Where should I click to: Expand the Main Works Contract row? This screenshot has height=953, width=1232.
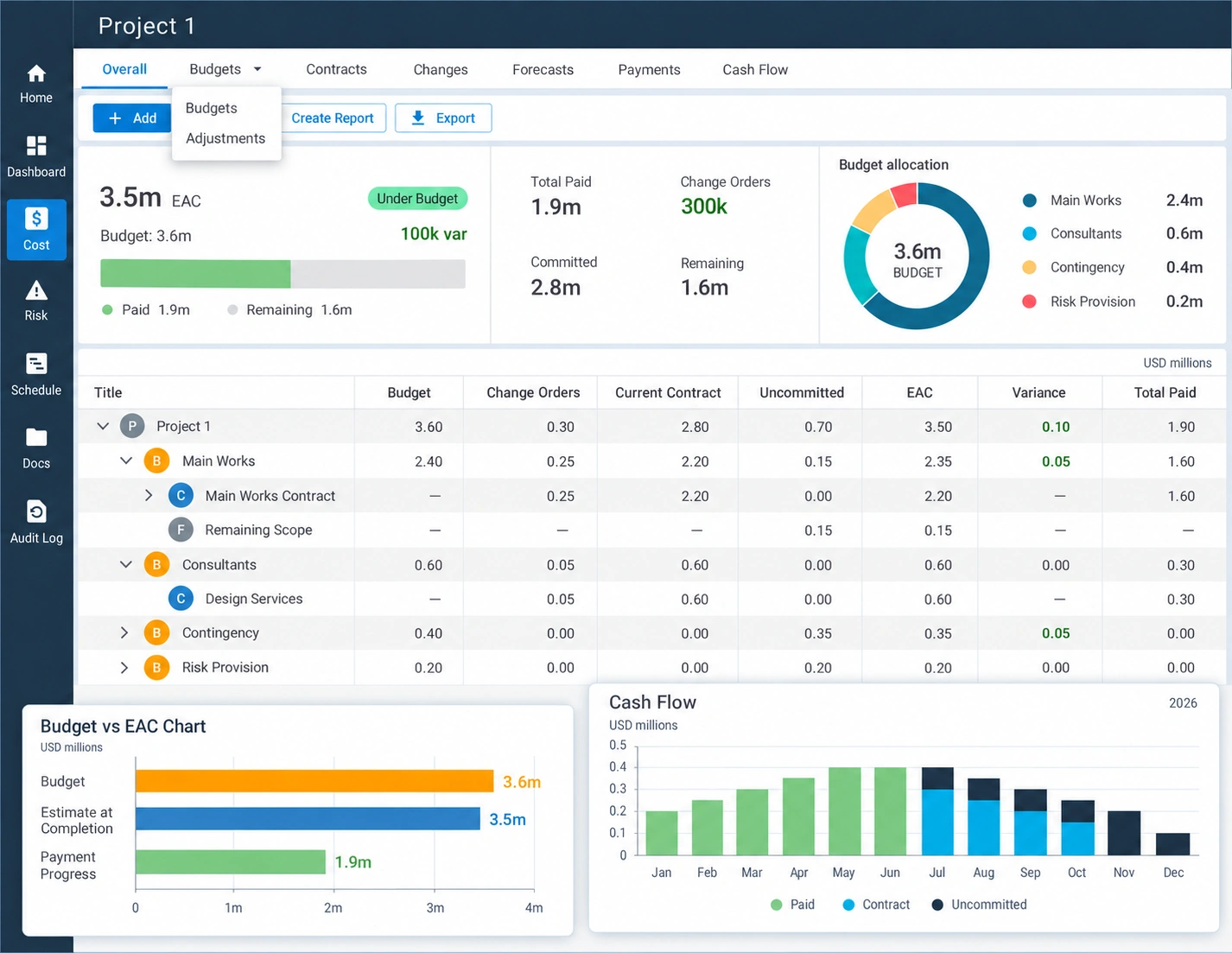tap(149, 495)
